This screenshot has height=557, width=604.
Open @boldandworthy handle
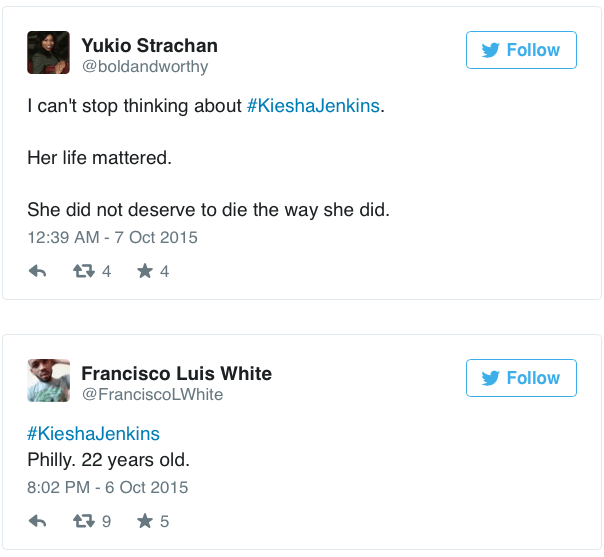[x=144, y=67]
